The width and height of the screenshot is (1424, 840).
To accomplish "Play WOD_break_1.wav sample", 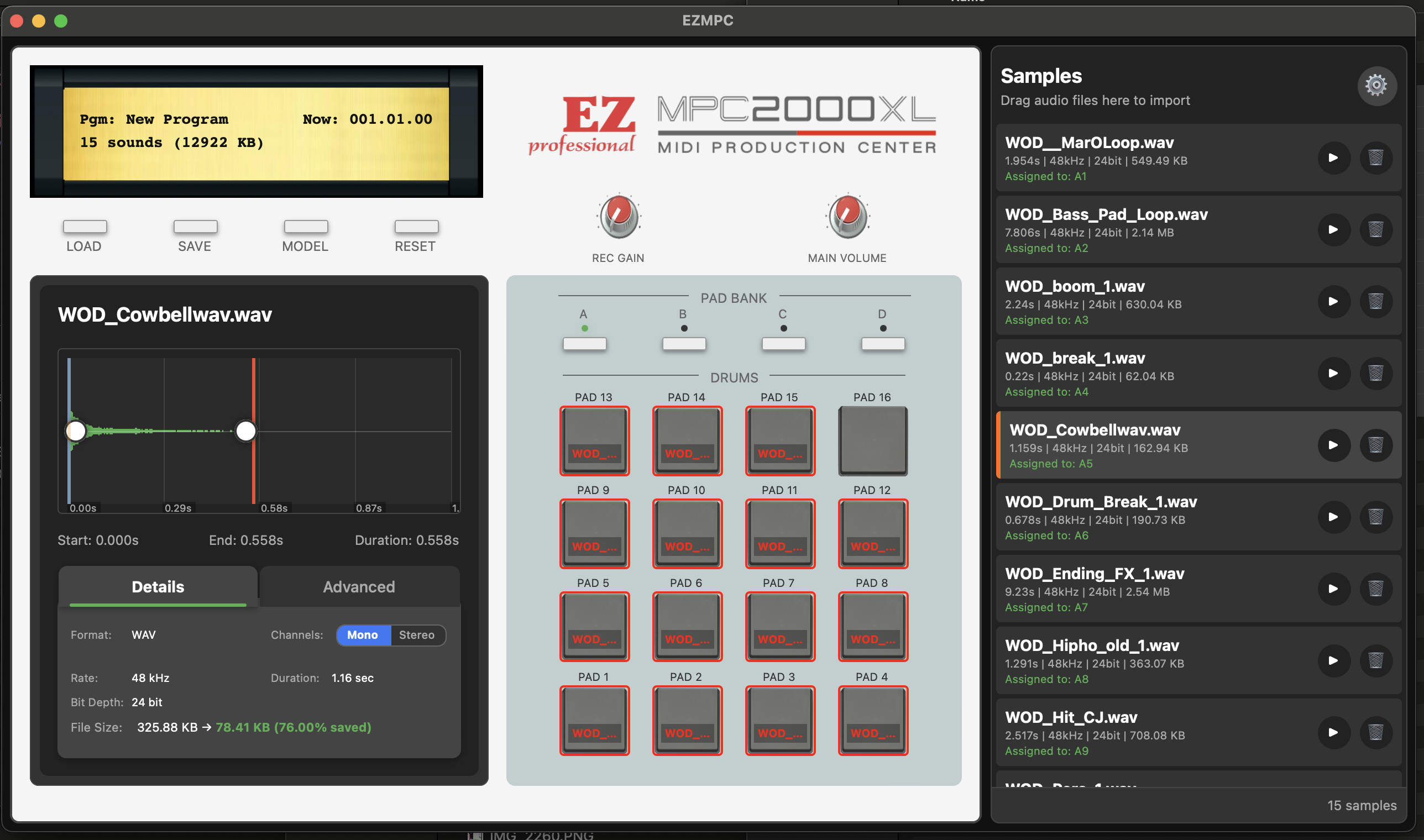I will 1333,373.
